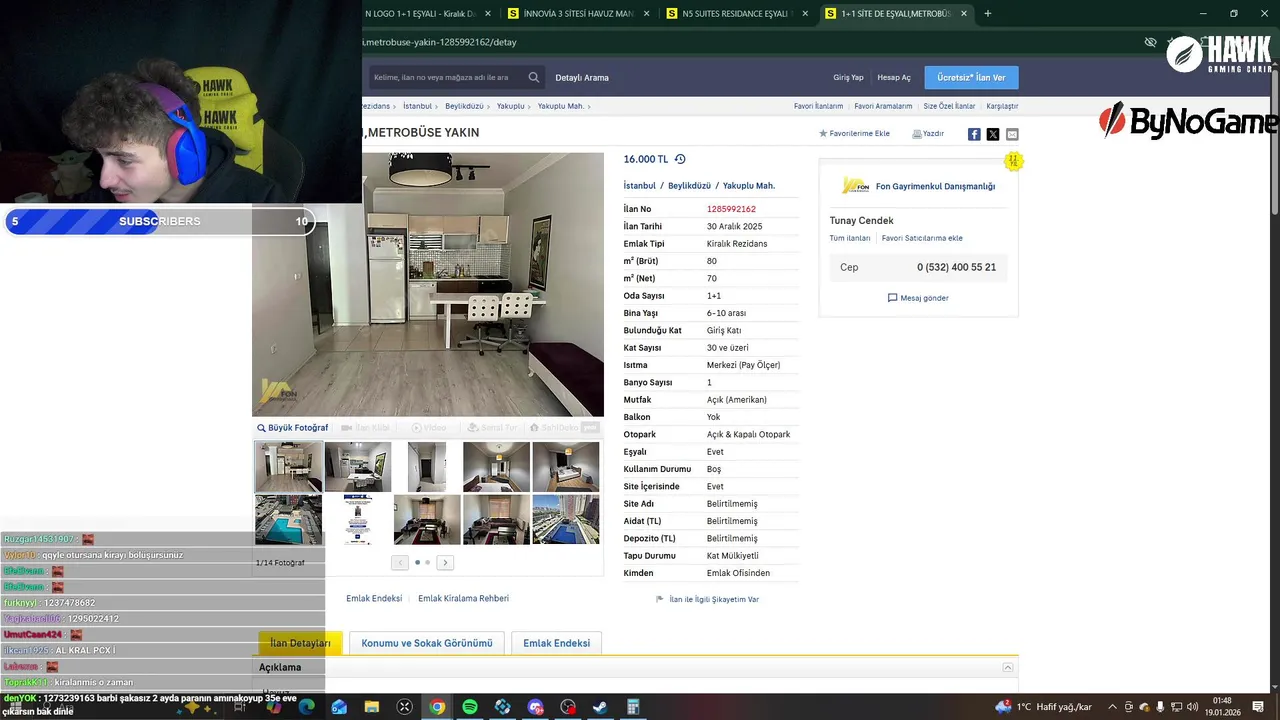Screen dimensions: 1280x720
Task: Focus the site search input field
Action: click(x=446, y=77)
